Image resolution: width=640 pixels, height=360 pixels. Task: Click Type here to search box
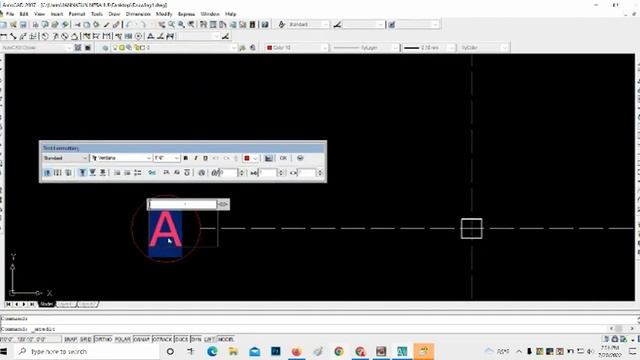(87, 351)
